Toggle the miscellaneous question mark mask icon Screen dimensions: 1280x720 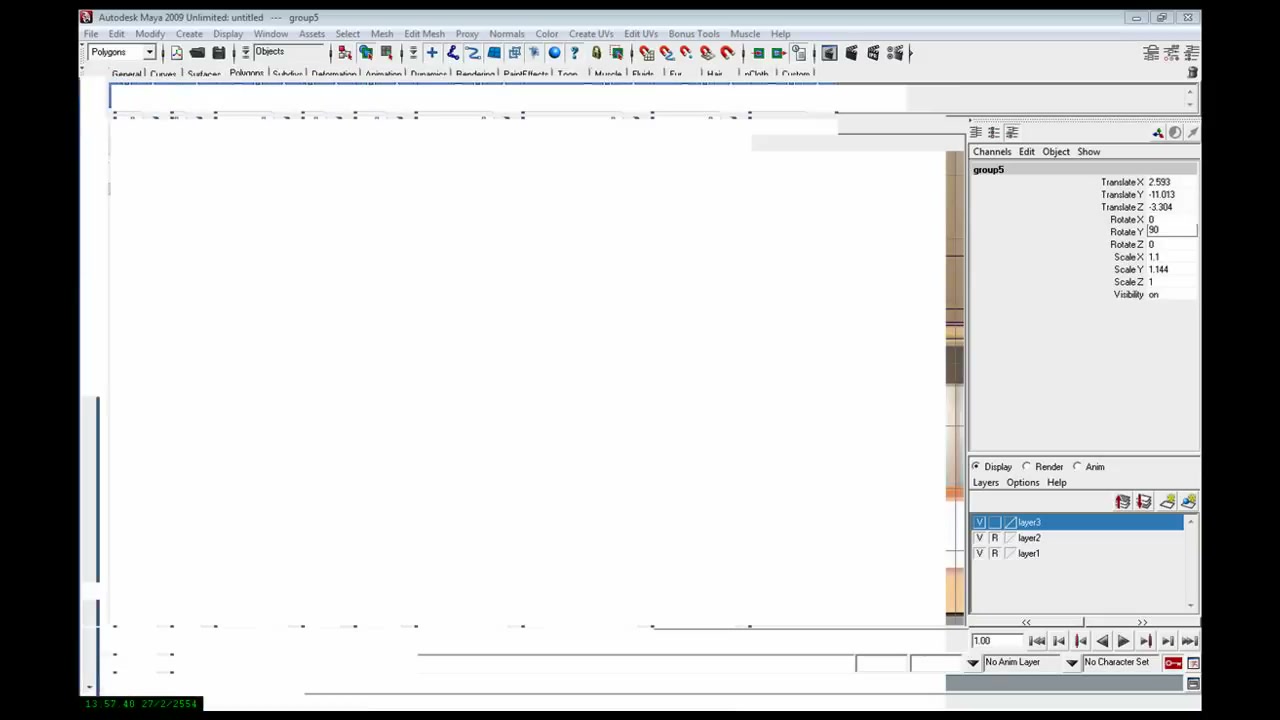coord(574,52)
